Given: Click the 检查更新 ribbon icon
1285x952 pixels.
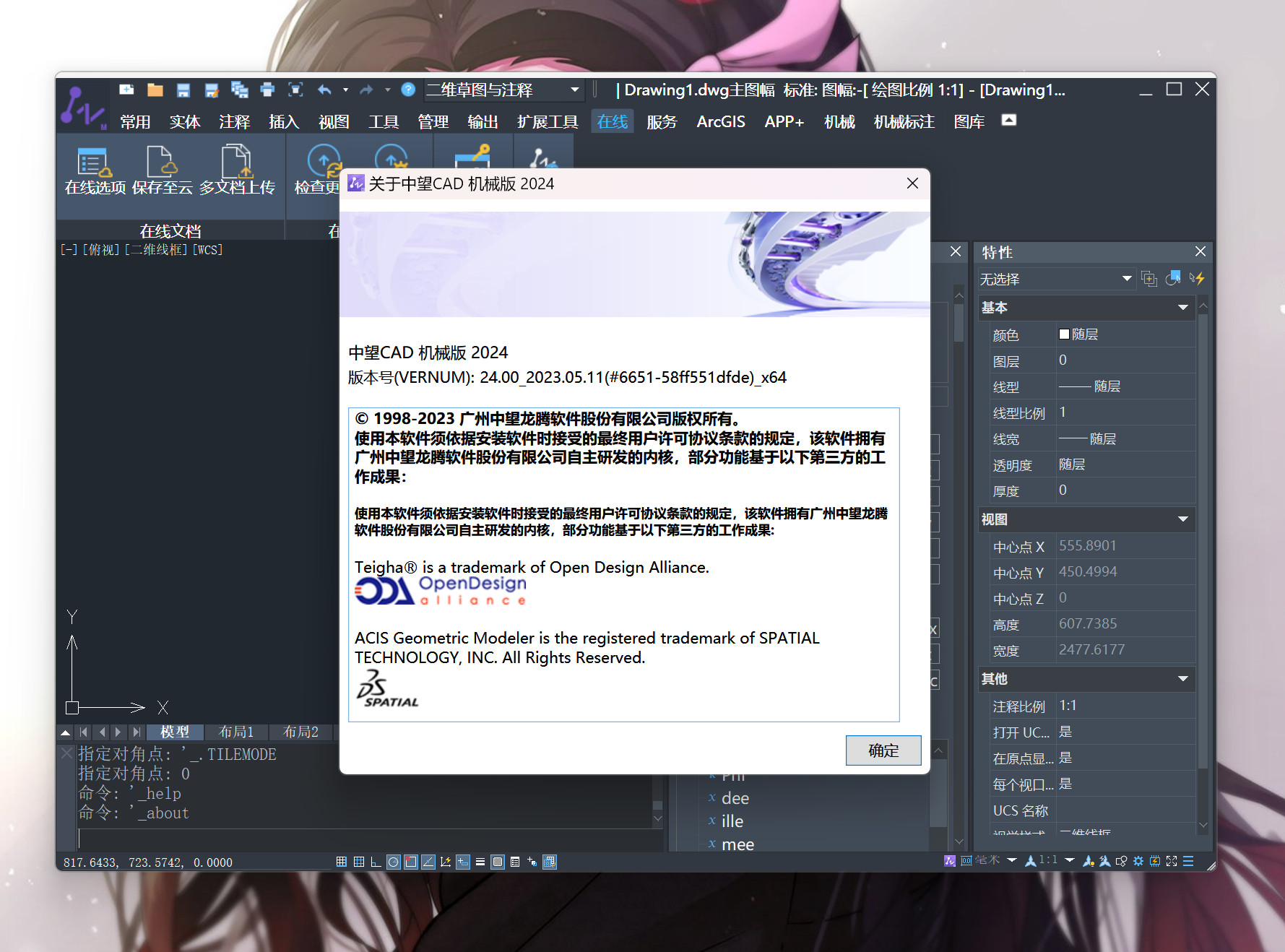Looking at the screenshot, I should [318, 170].
